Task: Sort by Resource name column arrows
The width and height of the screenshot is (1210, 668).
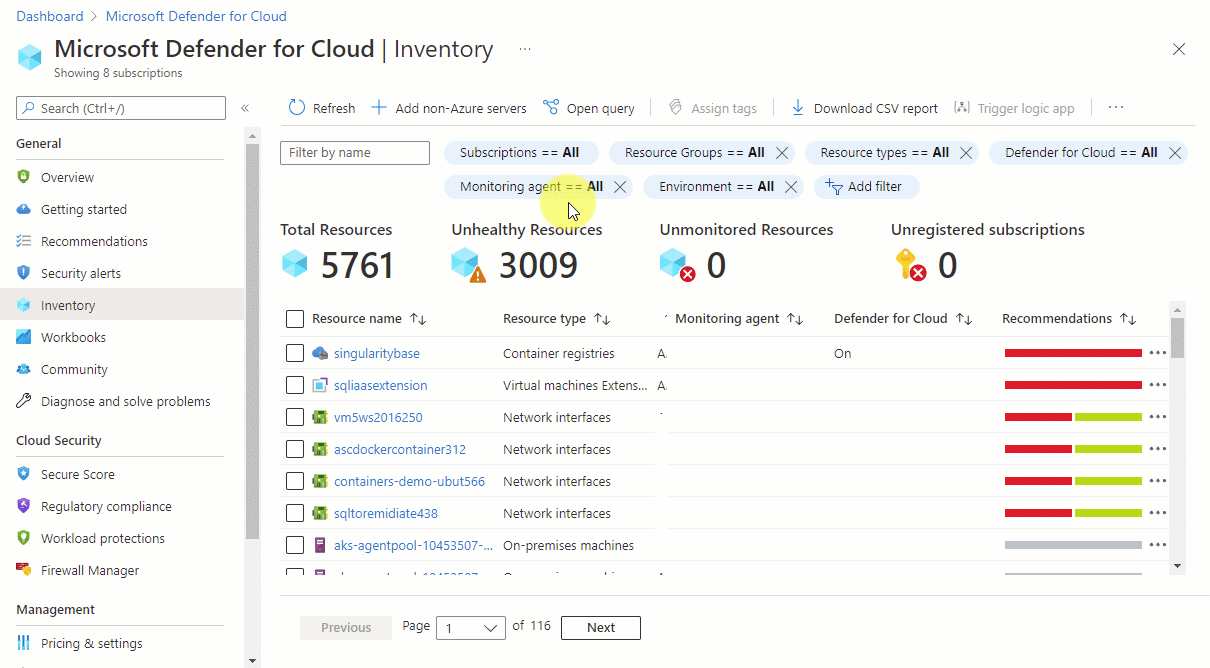Action: click(x=418, y=319)
